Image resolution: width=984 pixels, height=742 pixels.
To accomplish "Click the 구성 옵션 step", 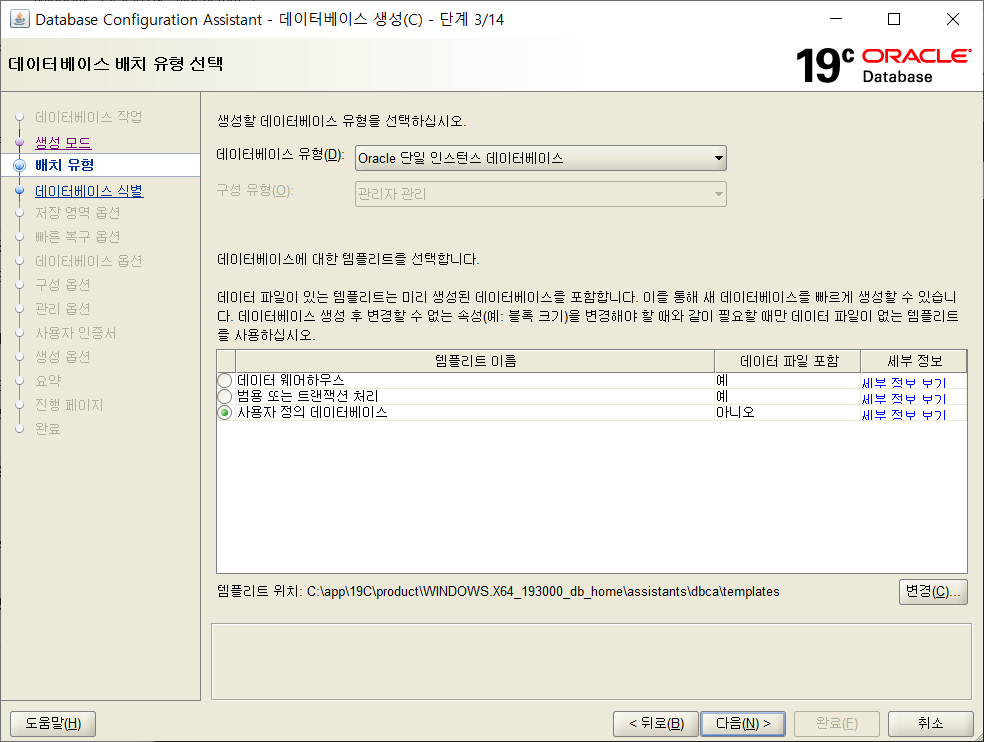I will (x=63, y=285).
